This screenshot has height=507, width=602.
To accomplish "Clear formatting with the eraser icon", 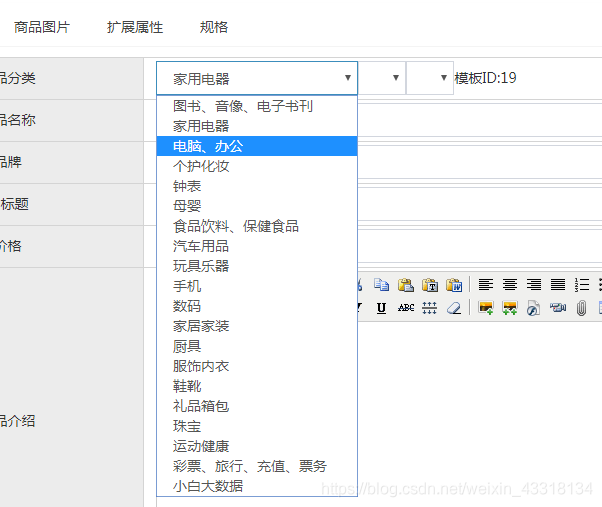I will (454, 308).
